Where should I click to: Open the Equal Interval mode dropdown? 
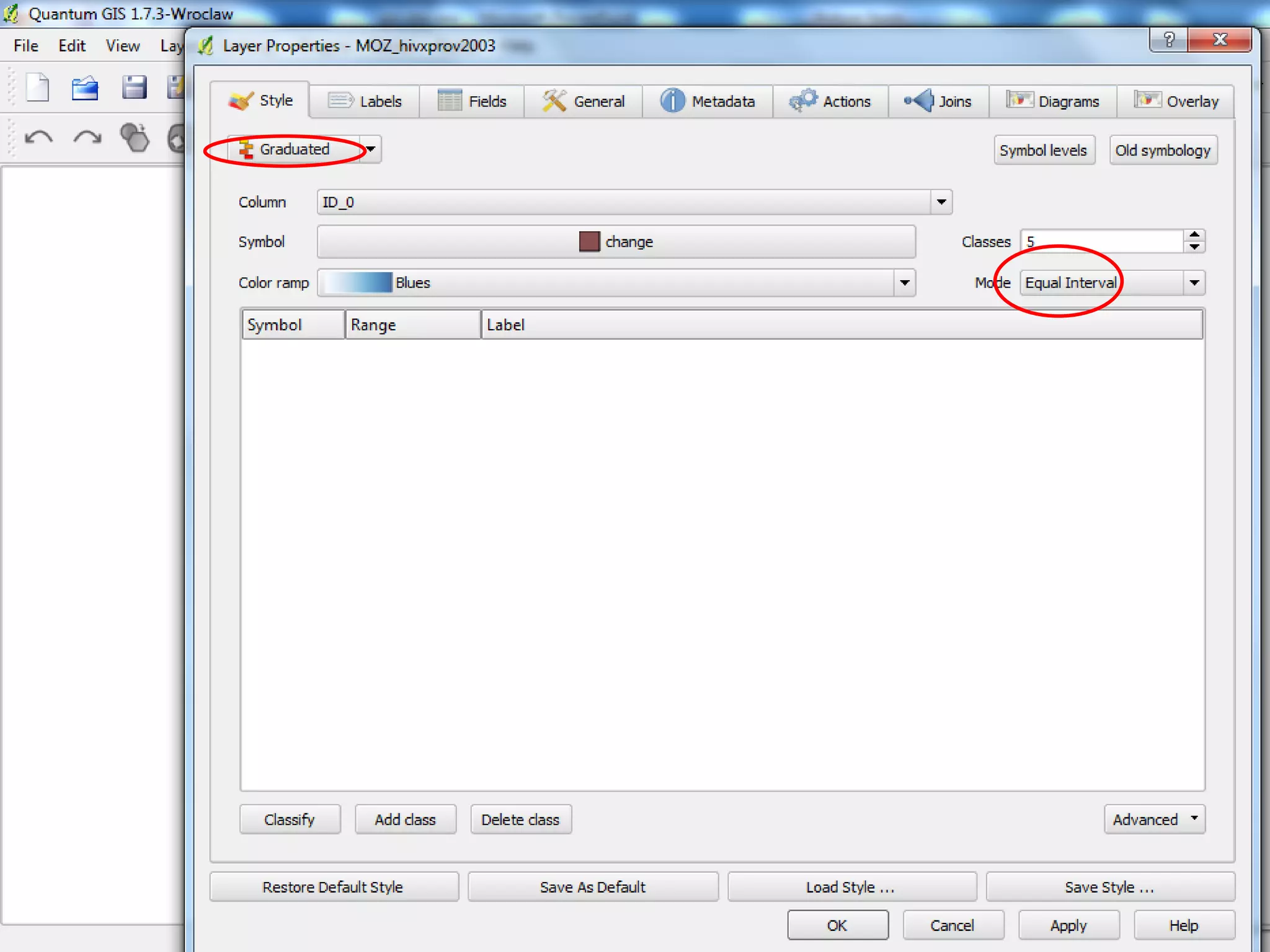1194,283
